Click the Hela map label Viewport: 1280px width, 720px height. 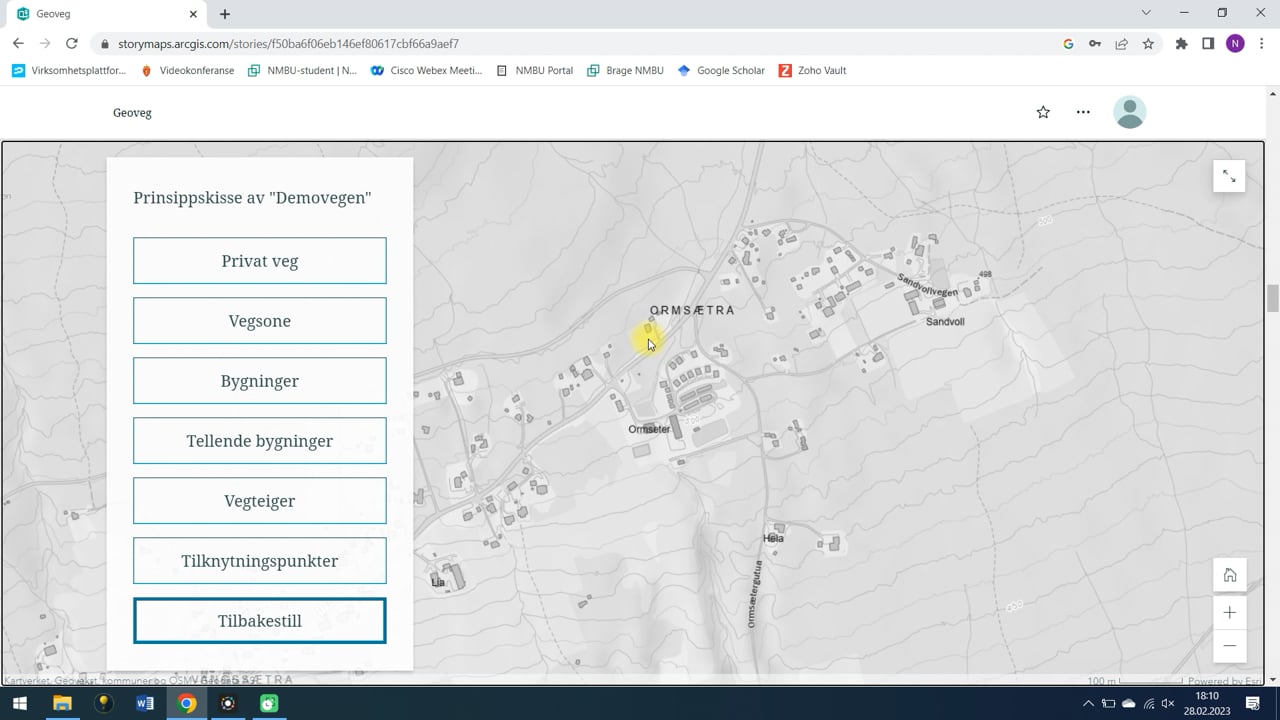pos(773,538)
